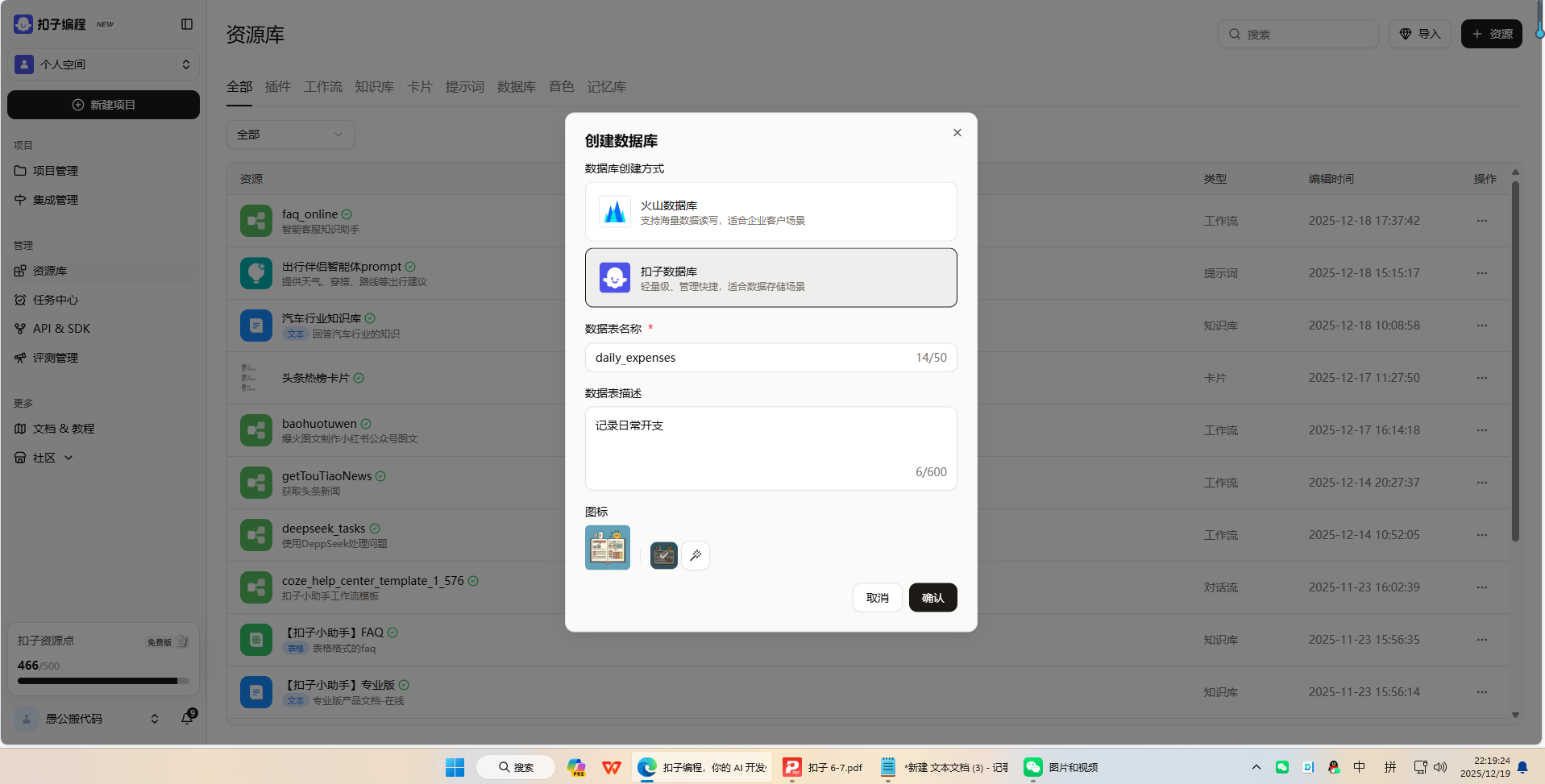
Task: Open the coze_help_center_template_1_576 resource
Action: (372, 580)
